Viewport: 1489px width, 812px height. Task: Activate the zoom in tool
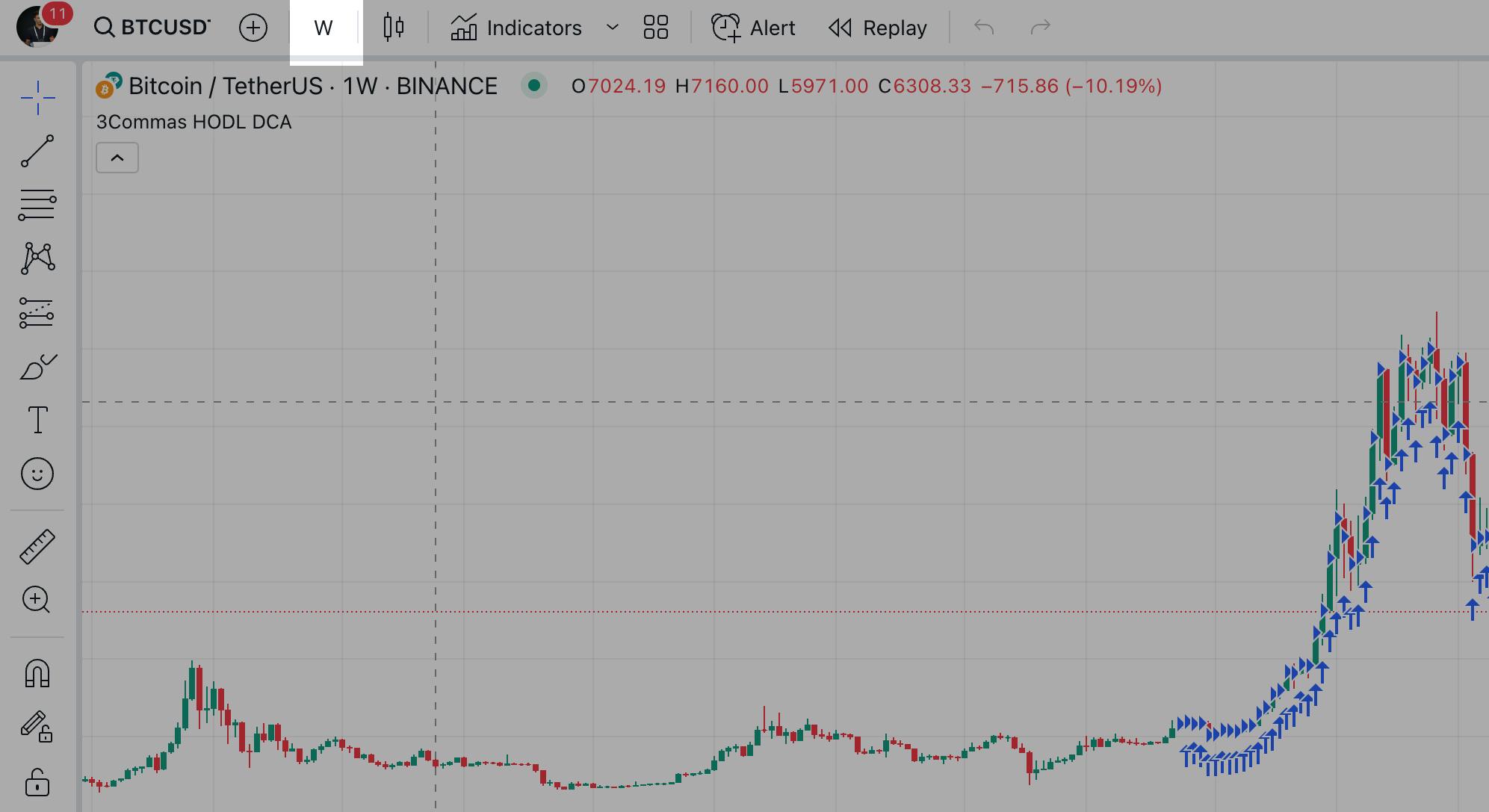(x=37, y=600)
